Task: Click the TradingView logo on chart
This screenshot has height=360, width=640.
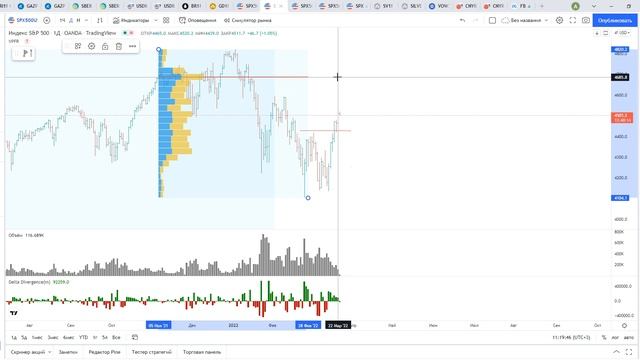Action: [14, 313]
